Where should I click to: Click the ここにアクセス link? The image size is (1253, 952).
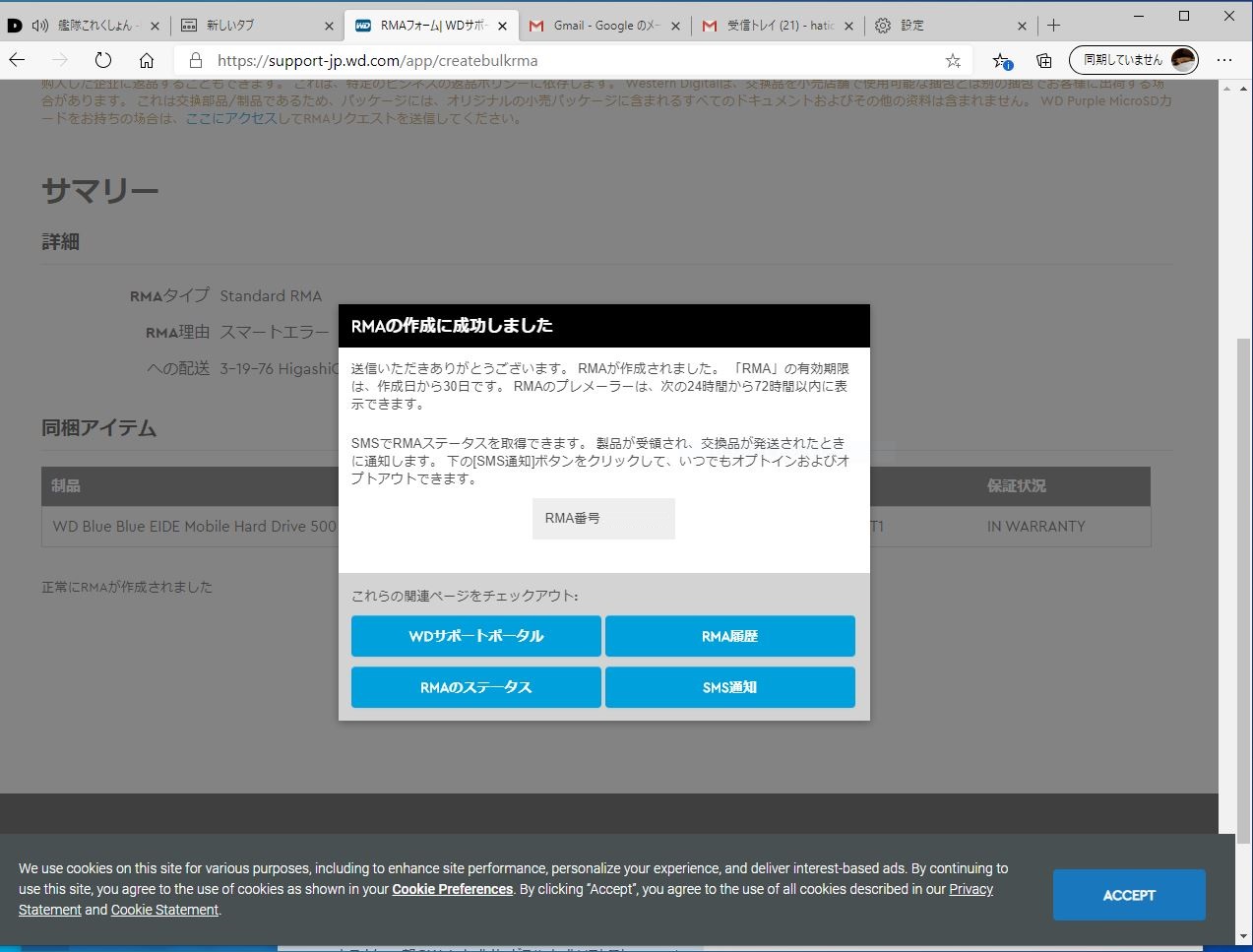(231, 118)
